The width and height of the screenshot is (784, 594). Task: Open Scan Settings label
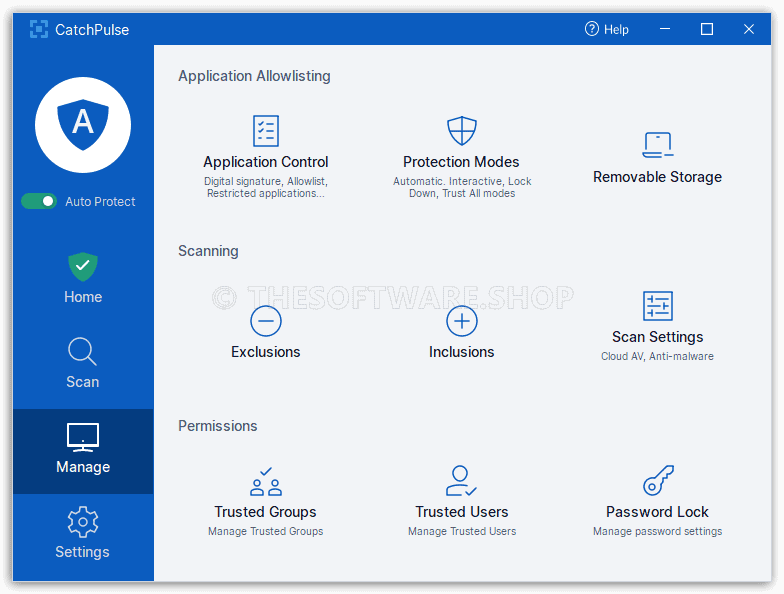[x=658, y=337]
